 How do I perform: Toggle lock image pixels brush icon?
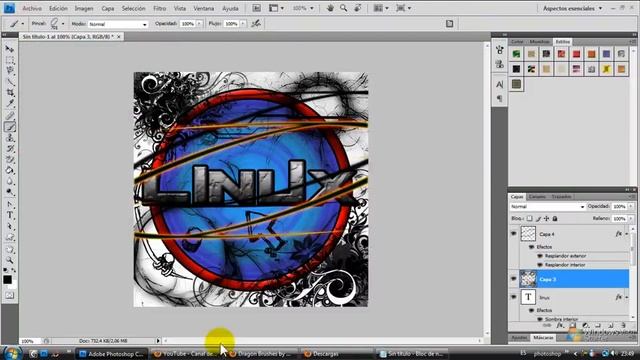(538, 218)
